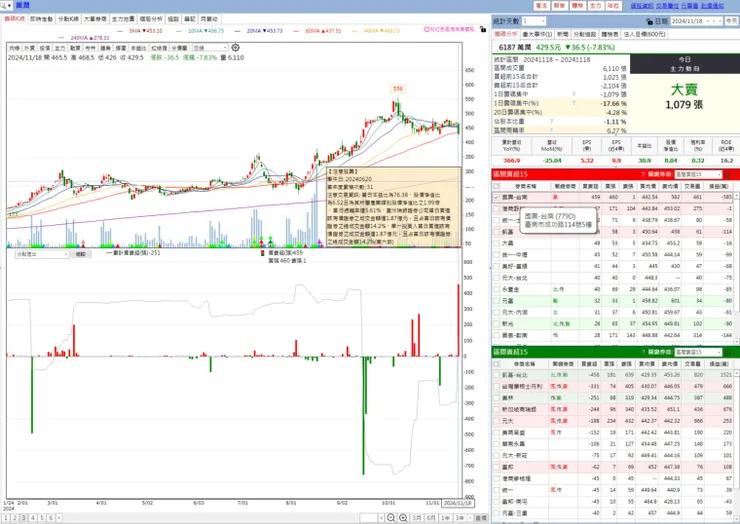Switch to the 即時走勢 tab
This screenshot has width=740, height=524.
click(42, 19)
